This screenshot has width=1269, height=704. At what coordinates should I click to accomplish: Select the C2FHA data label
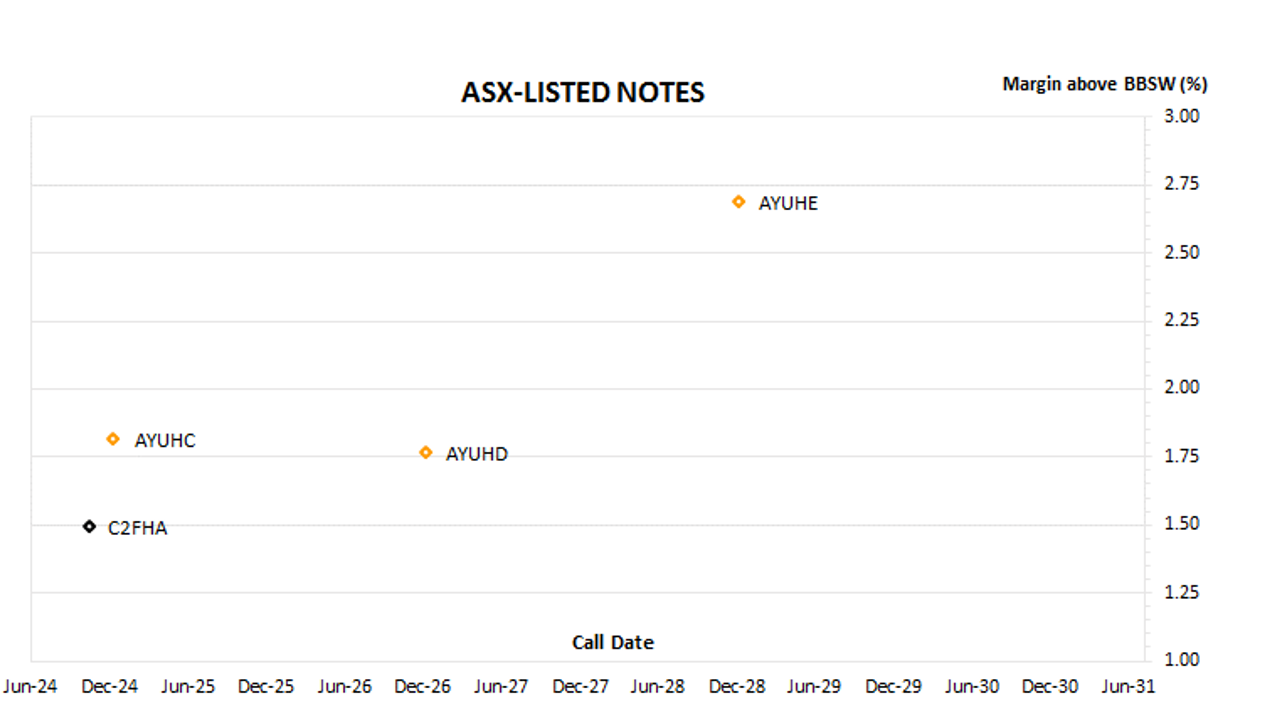pos(137,528)
